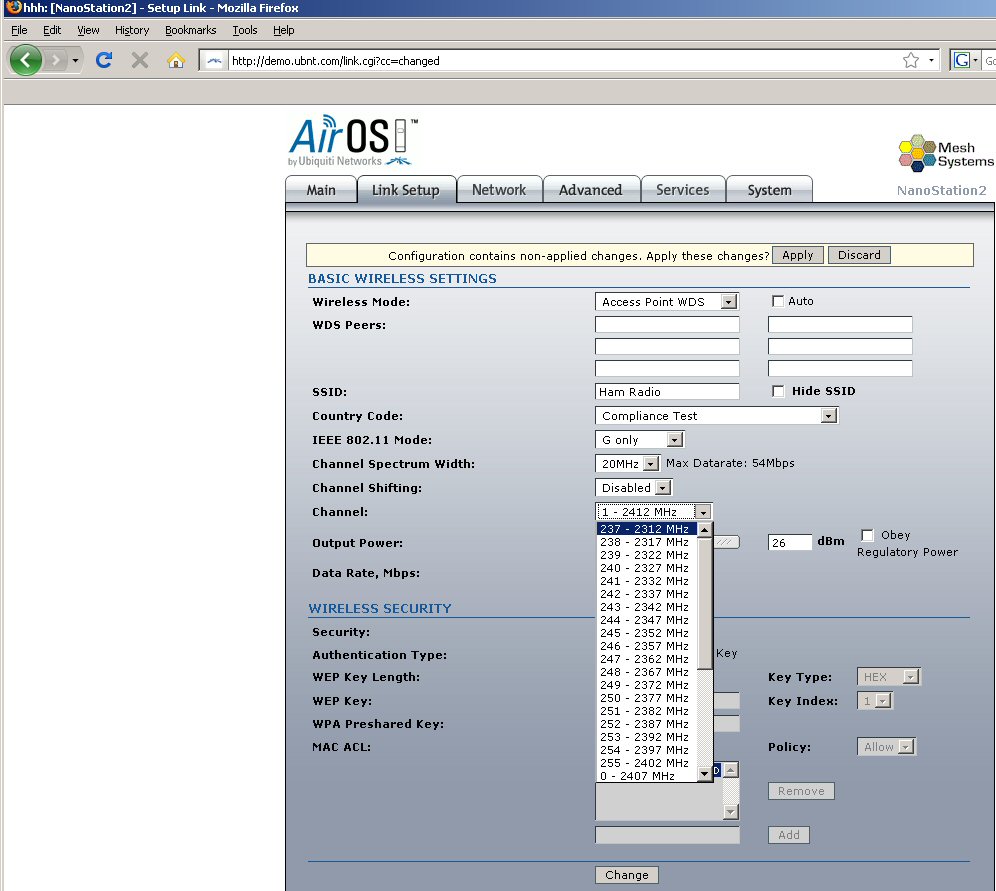Click the Output Power dBm value field
This screenshot has height=891, width=996.
click(790, 542)
